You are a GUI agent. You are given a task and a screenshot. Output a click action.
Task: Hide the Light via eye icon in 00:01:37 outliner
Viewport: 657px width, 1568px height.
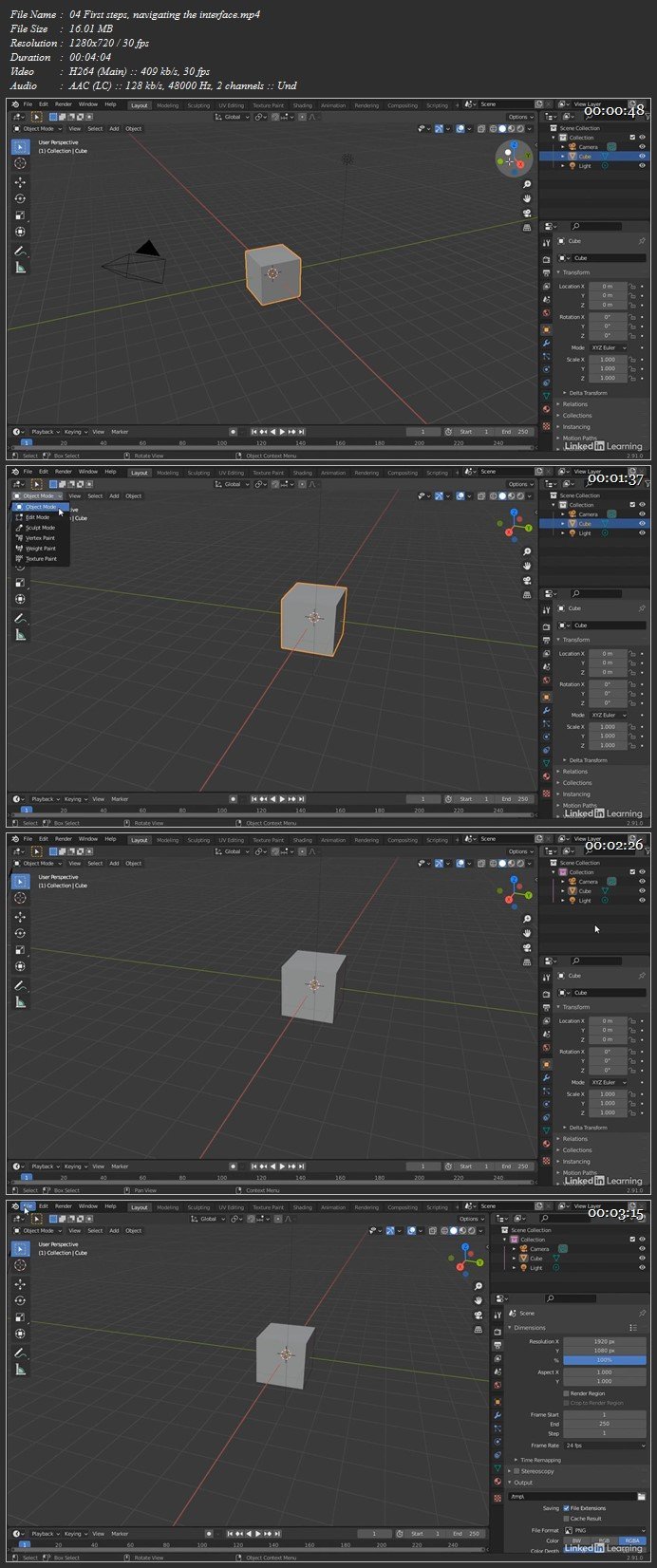[642, 532]
